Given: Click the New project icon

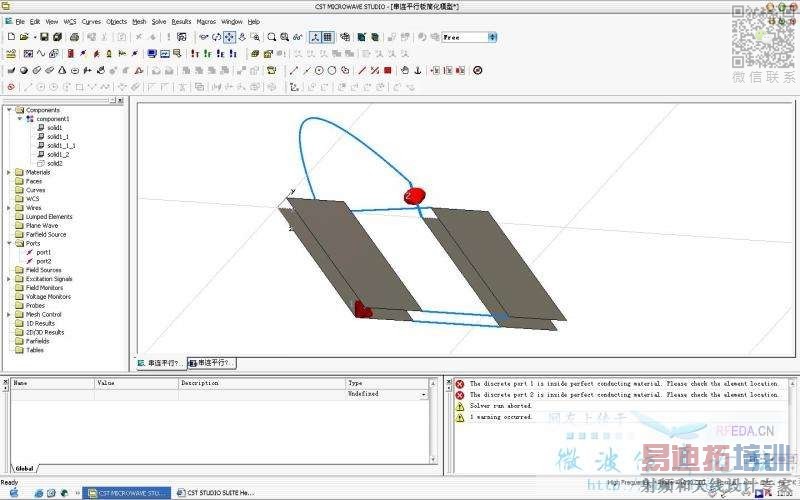Looking at the screenshot, I should (11, 37).
